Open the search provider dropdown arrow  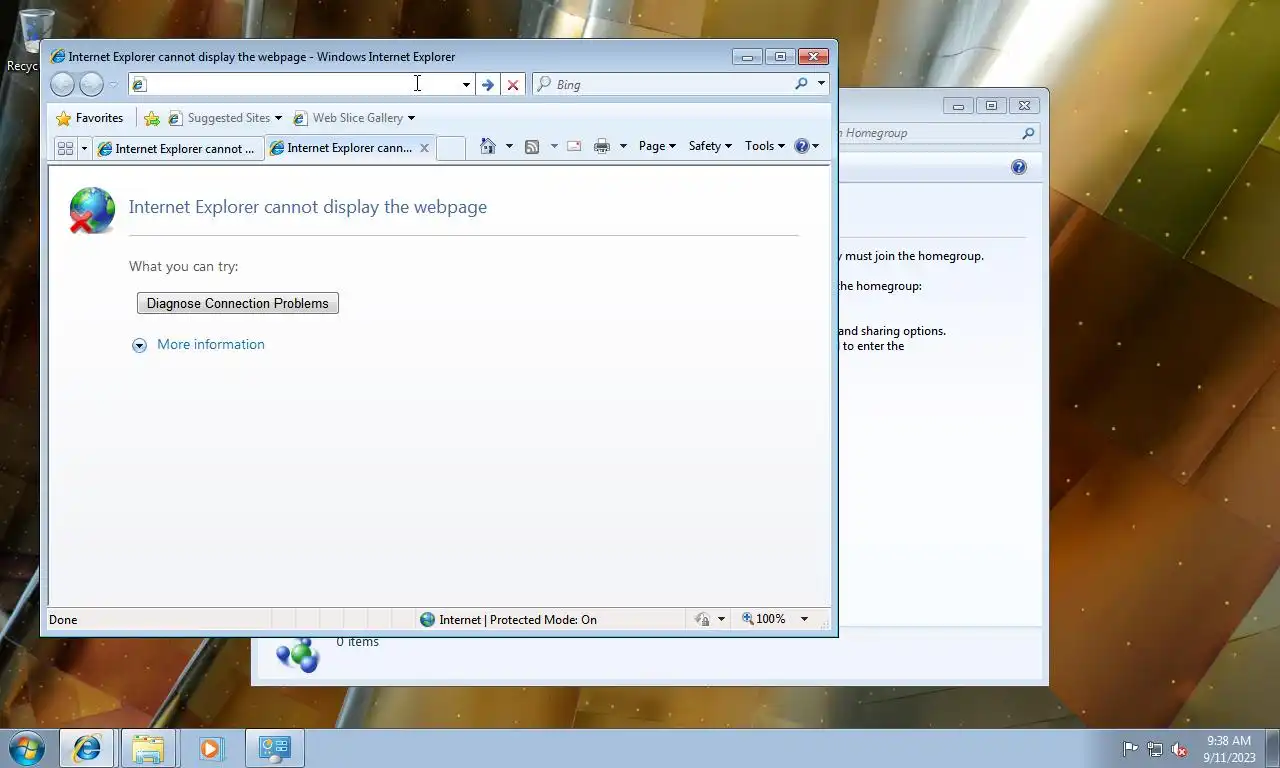pos(821,85)
